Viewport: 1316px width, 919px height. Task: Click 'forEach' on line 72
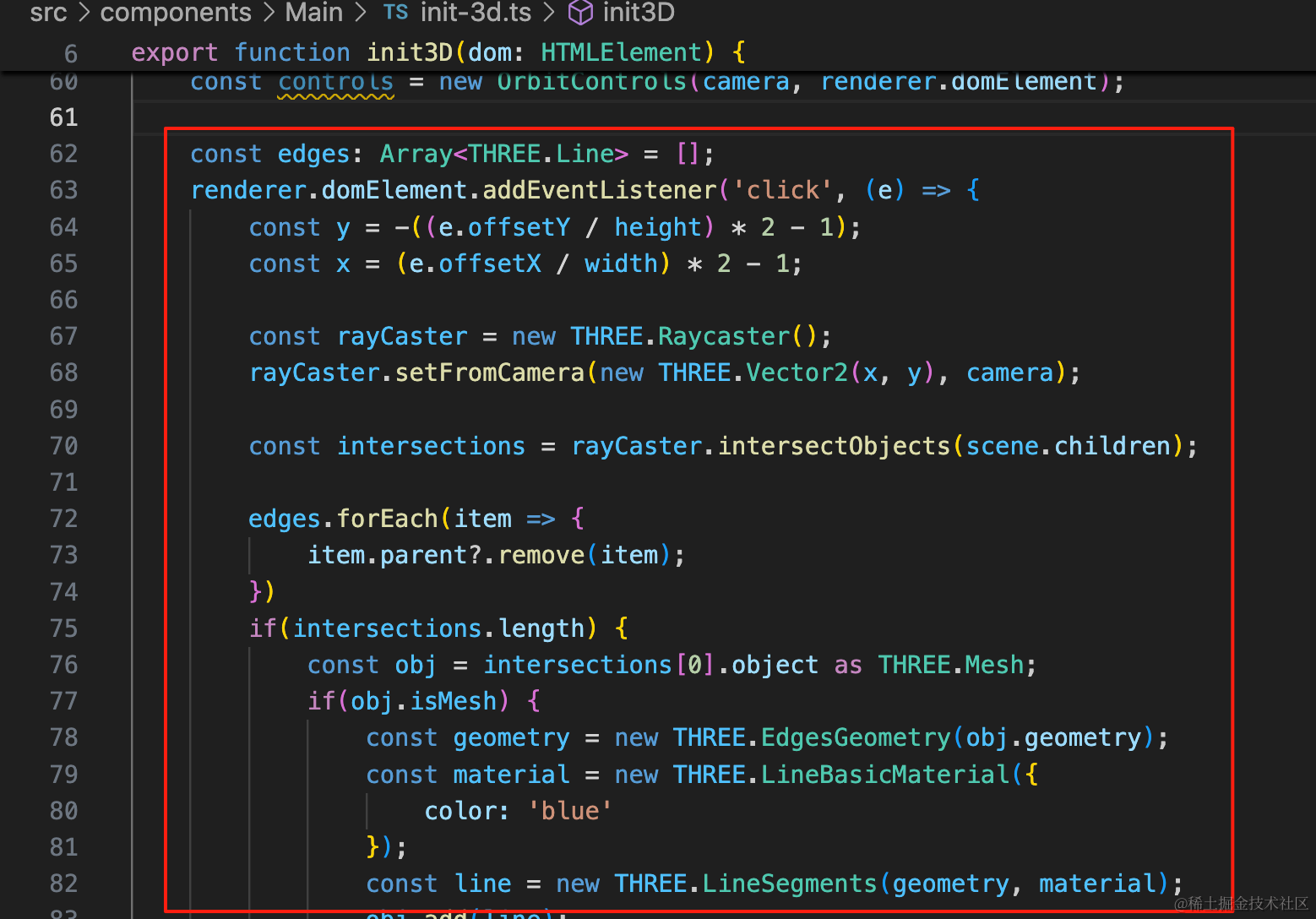point(387,519)
